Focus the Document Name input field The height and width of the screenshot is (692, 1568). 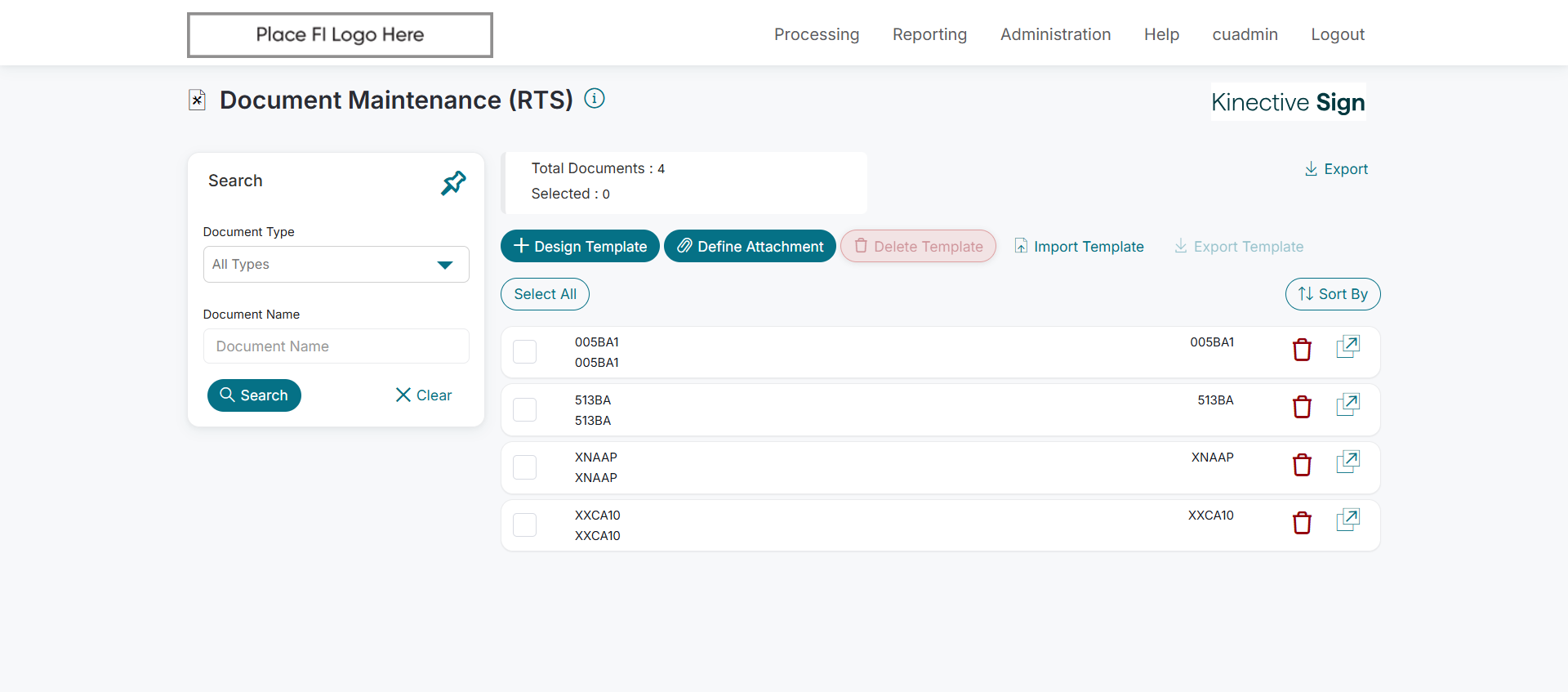(336, 346)
